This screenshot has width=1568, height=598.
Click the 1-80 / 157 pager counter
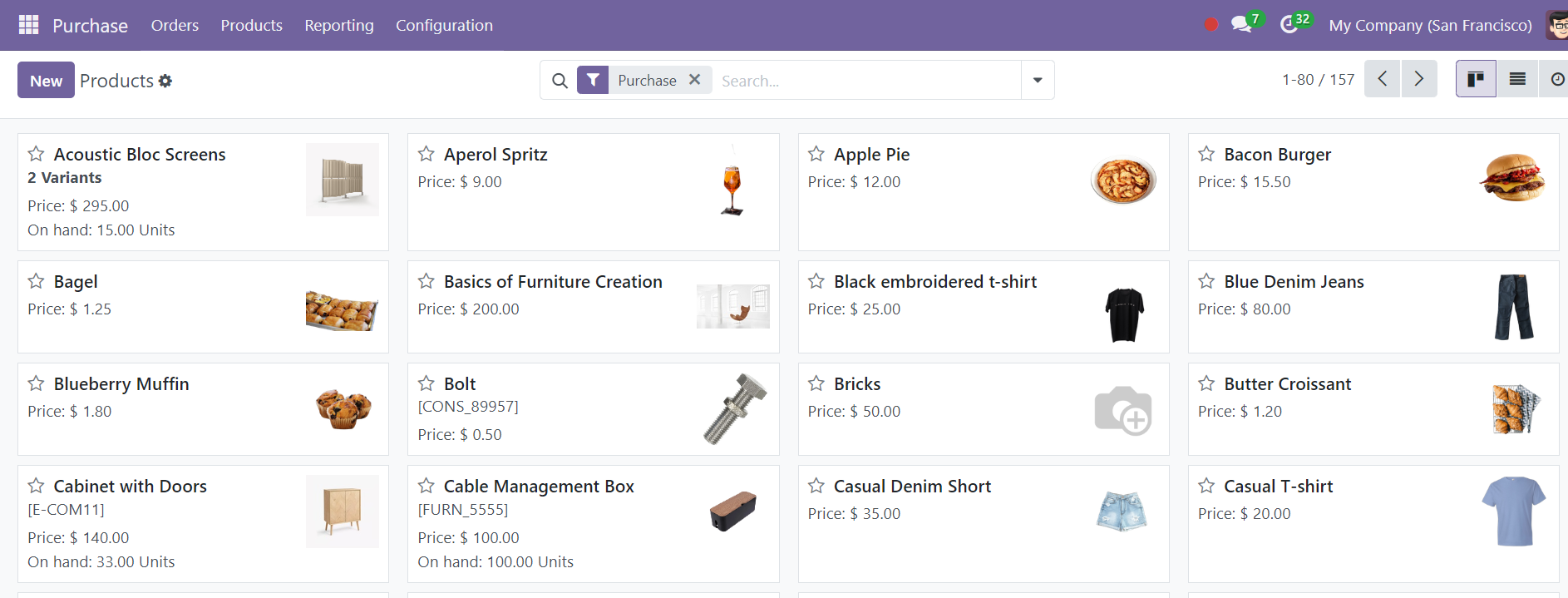[1318, 80]
